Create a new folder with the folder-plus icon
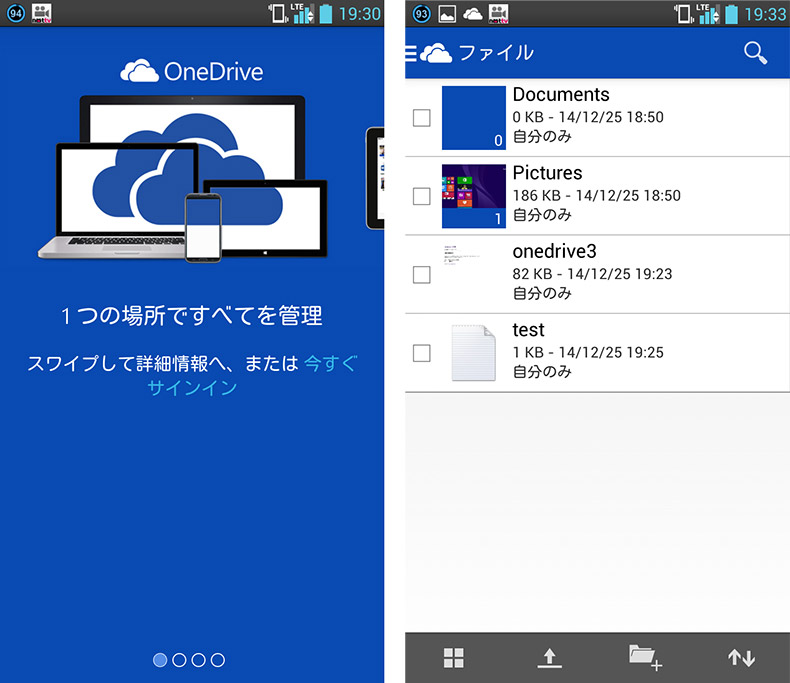This screenshot has width=790, height=683. pyautogui.click(x=645, y=657)
